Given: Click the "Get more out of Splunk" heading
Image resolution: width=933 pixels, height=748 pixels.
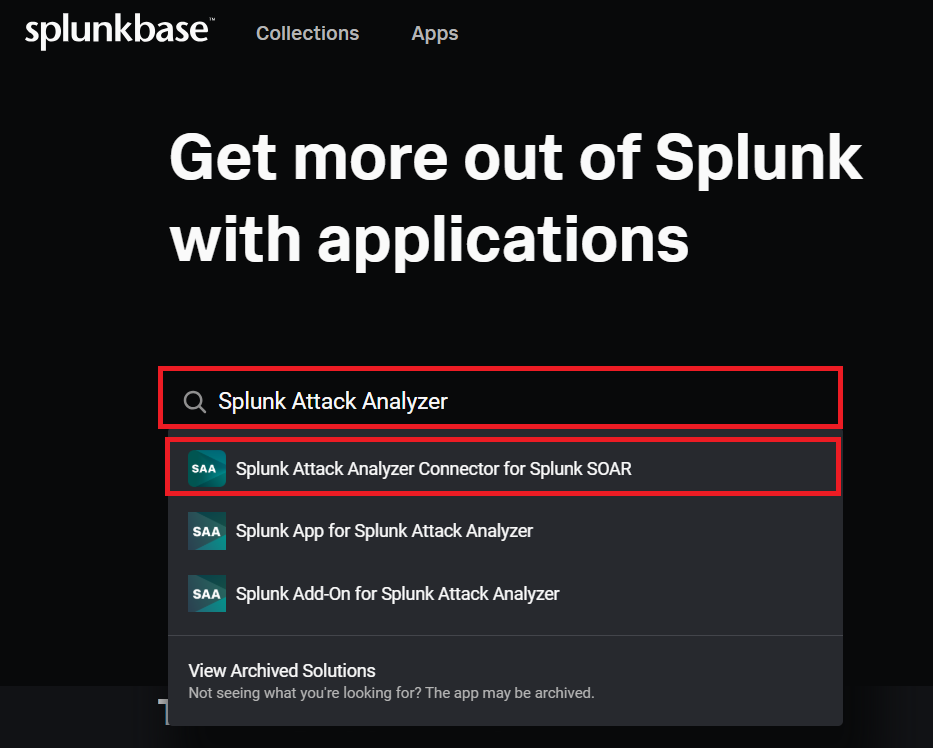Looking at the screenshot, I should click(x=515, y=157).
